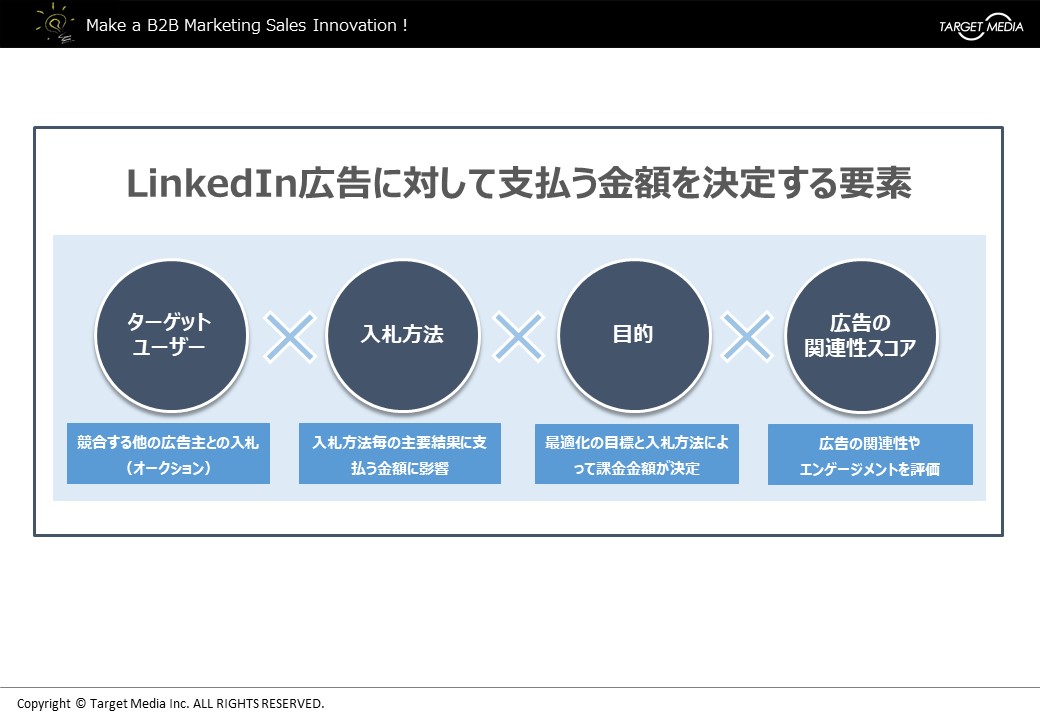The height and width of the screenshot is (720, 1040).
Task: Click the TARGET MEDIA logo
Action: pos(980,27)
